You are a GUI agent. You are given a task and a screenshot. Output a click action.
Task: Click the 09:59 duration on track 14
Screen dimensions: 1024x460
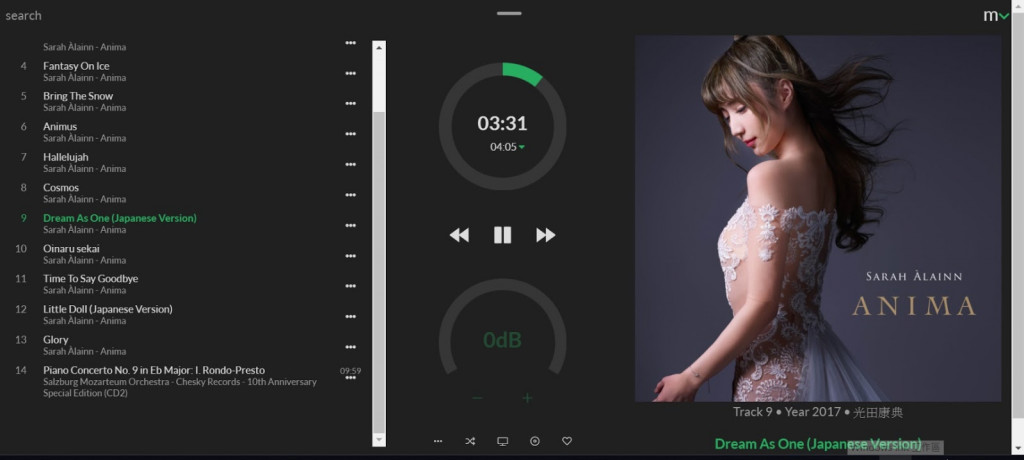click(351, 370)
